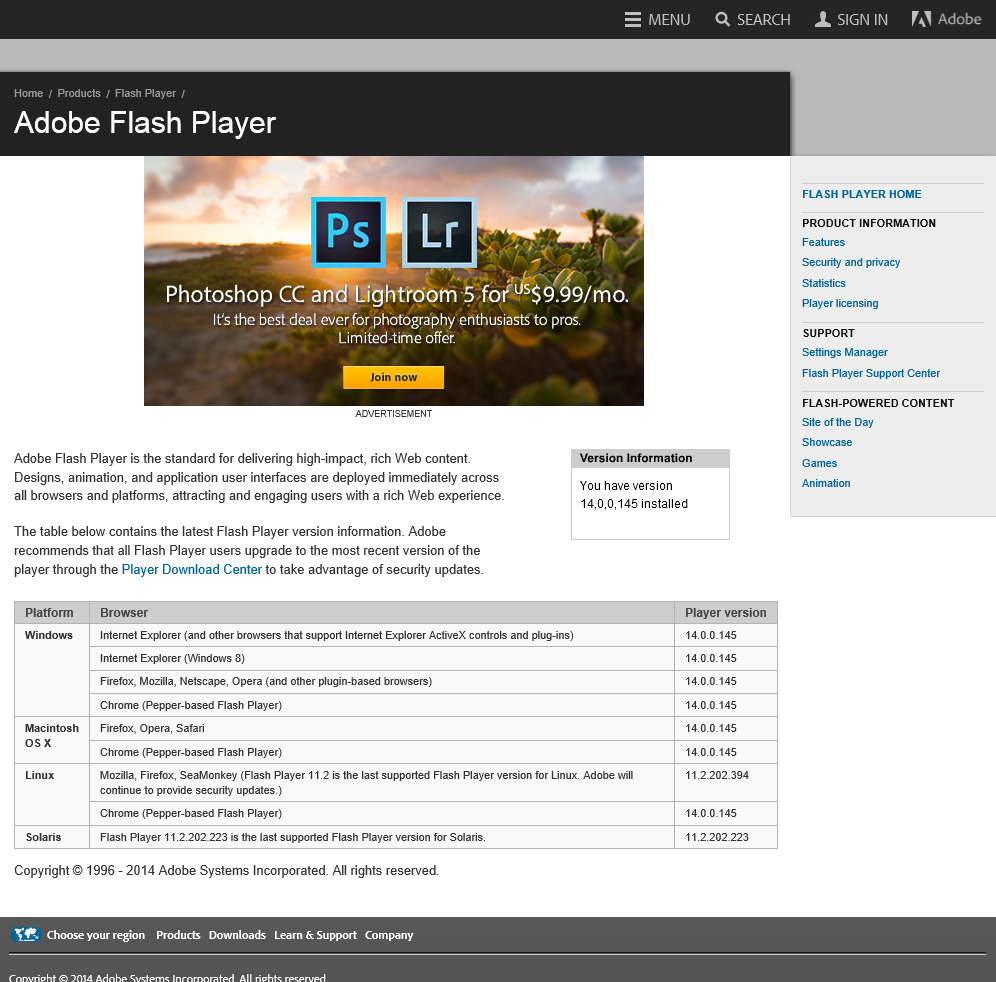
Task: Open the Games sidebar link
Action: [x=819, y=464]
